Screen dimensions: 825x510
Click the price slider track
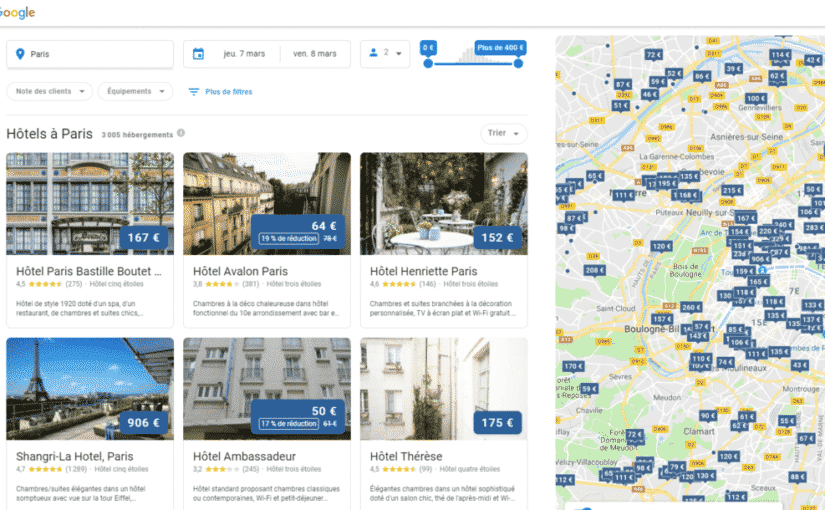[x=473, y=64]
